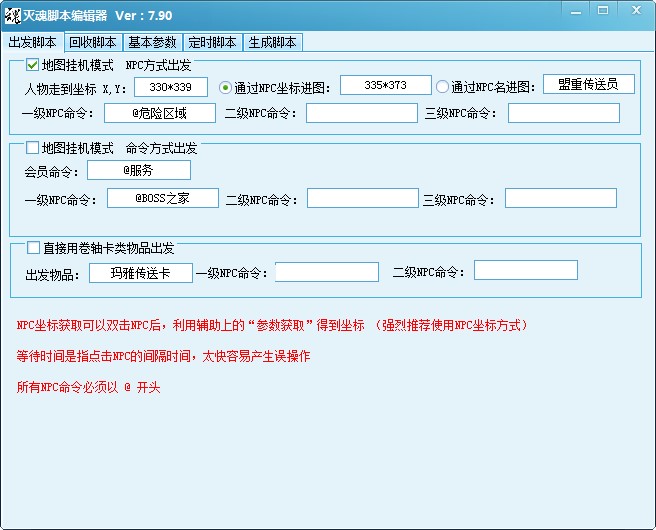Screen dimensions: 656x530
Task: Edit the 会员命令 field with @服务
Action: [x=139, y=170]
